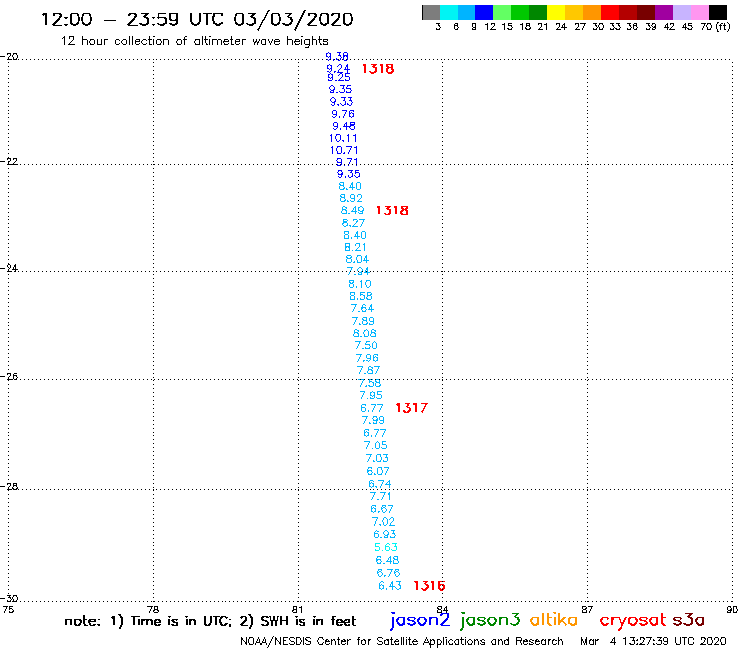Click the wave height value 6.76
Image resolution: width=740 pixels, height=650 pixels.
[x=389, y=573]
